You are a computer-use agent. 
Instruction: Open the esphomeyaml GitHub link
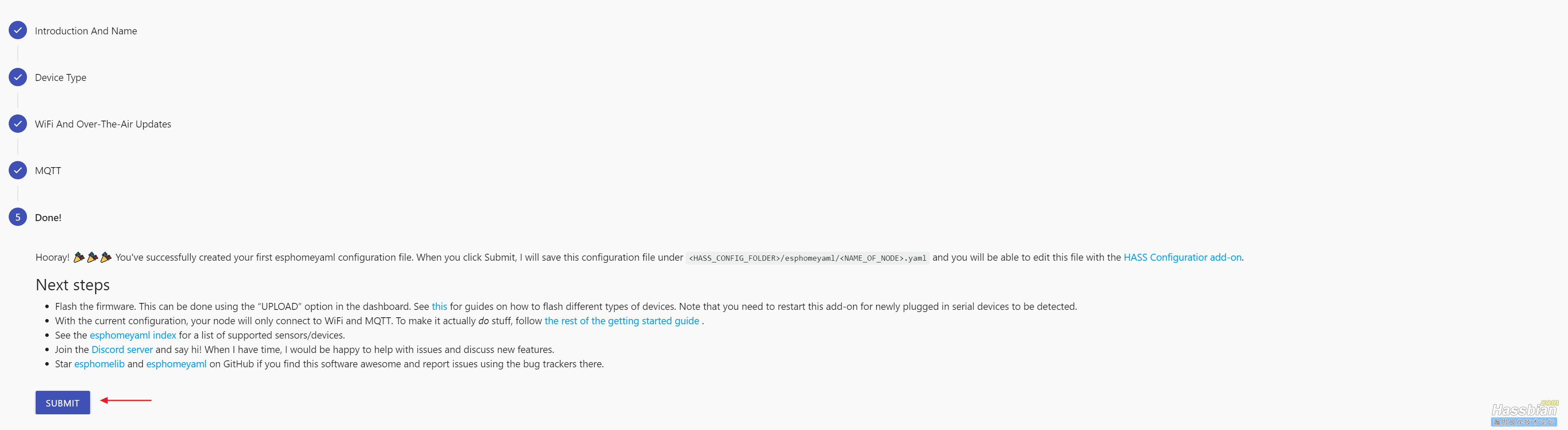pyautogui.click(x=176, y=364)
